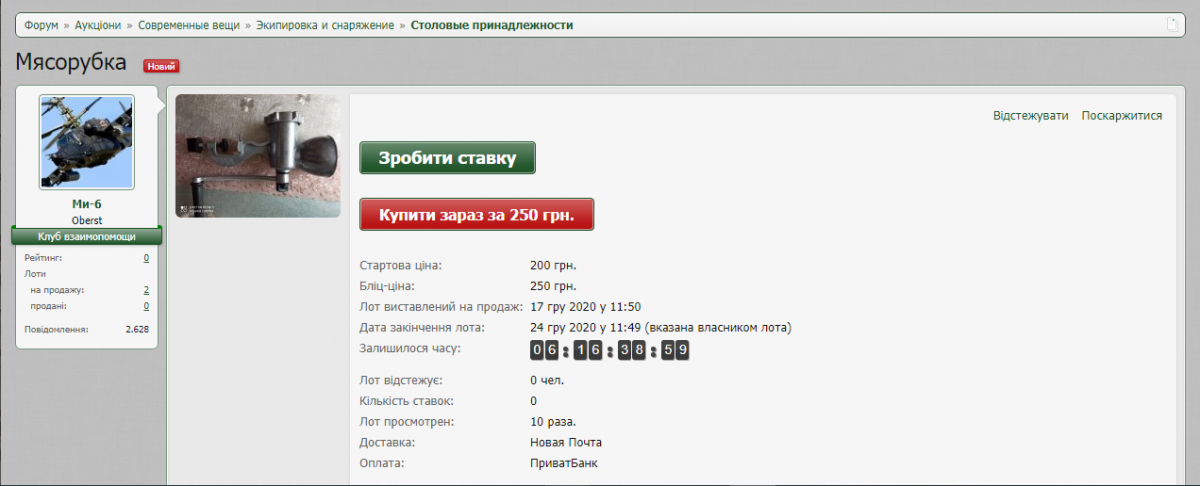1200x486 pixels.
Task: Click the Залишилося часу label
Action: [411, 348]
